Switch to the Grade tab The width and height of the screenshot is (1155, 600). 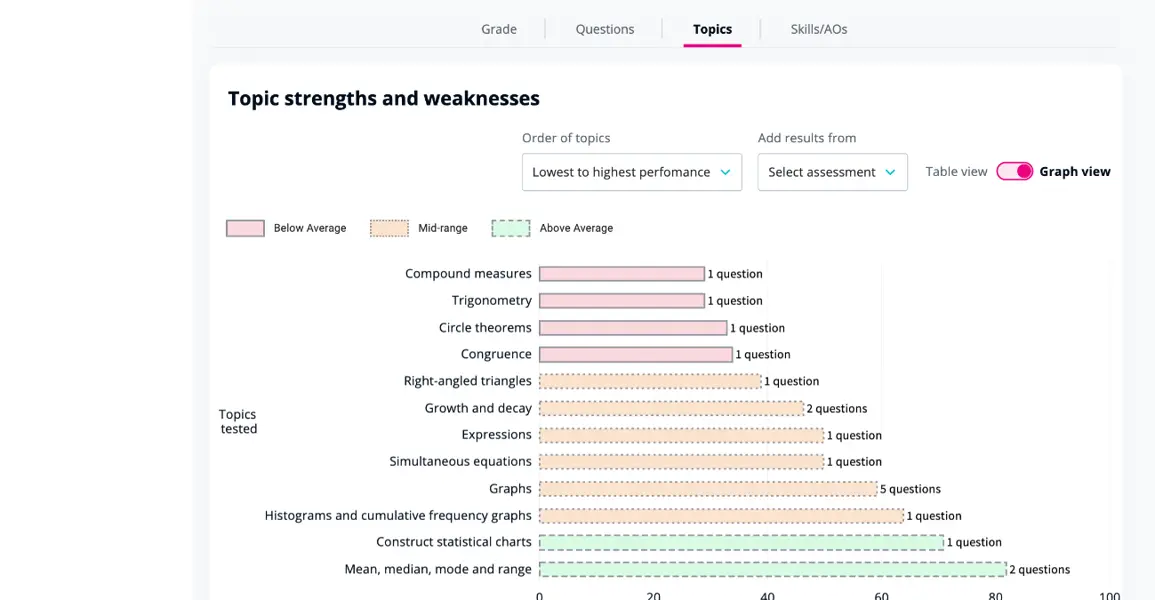pyautogui.click(x=499, y=29)
